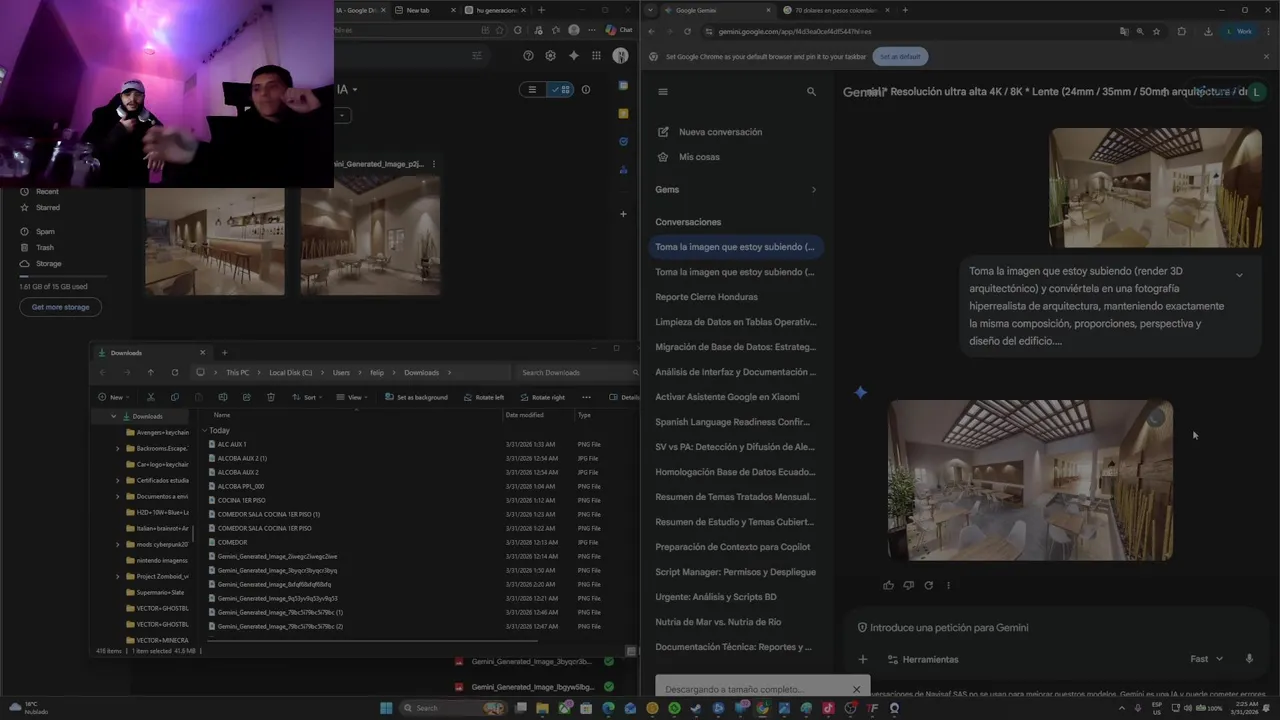Click the search icon in Gemini sidebar
The width and height of the screenshot is (1280, 720).
point(811,91)
